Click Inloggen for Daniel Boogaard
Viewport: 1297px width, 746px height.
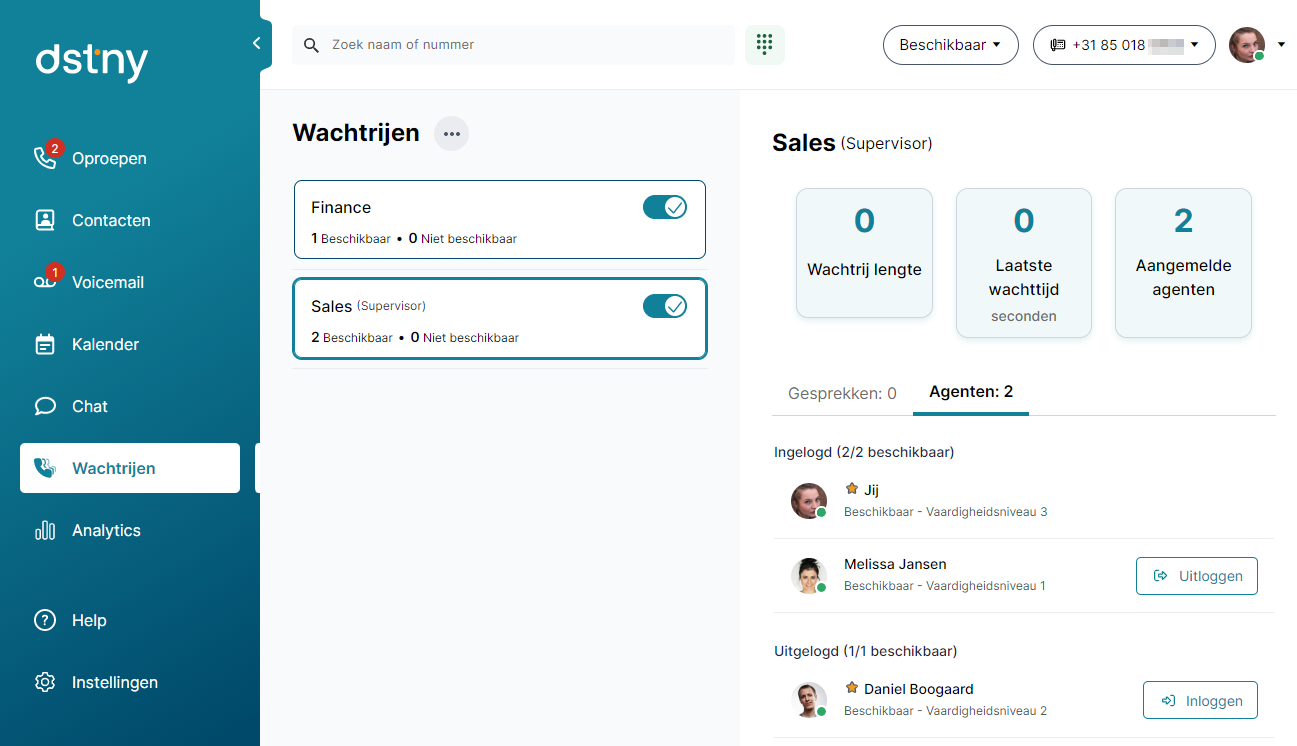click(x=1199, y=701)
